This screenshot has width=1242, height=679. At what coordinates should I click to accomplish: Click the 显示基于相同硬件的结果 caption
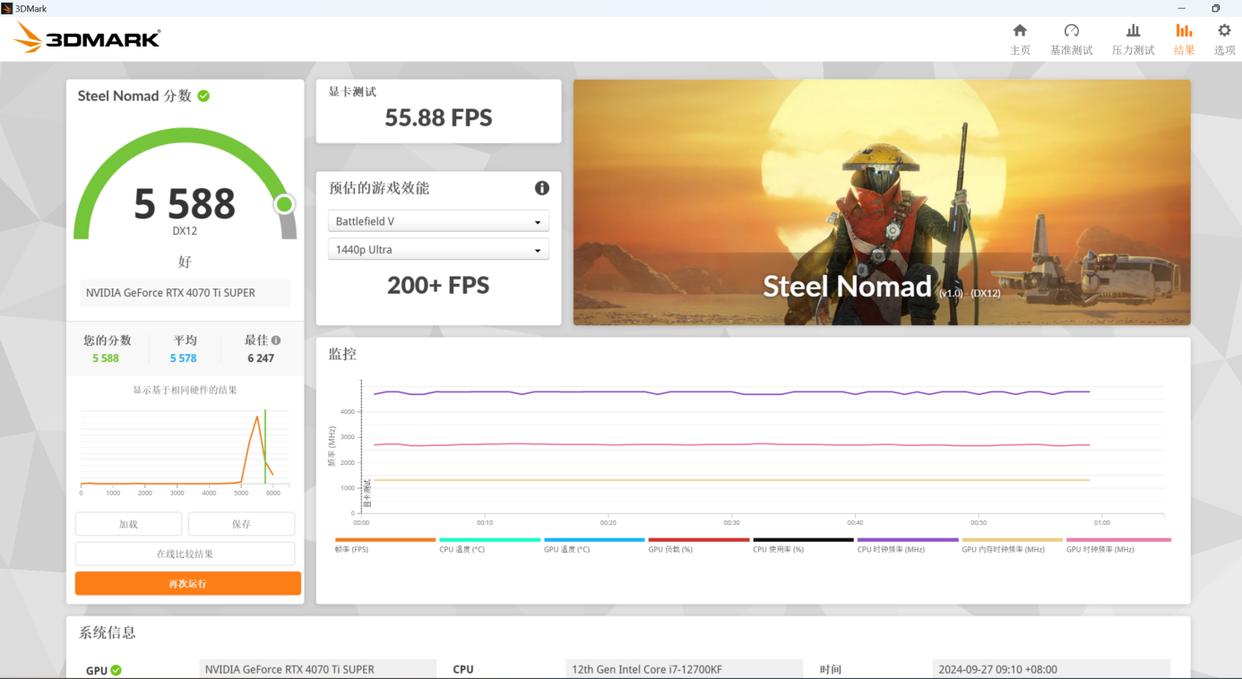pos(185,390)
